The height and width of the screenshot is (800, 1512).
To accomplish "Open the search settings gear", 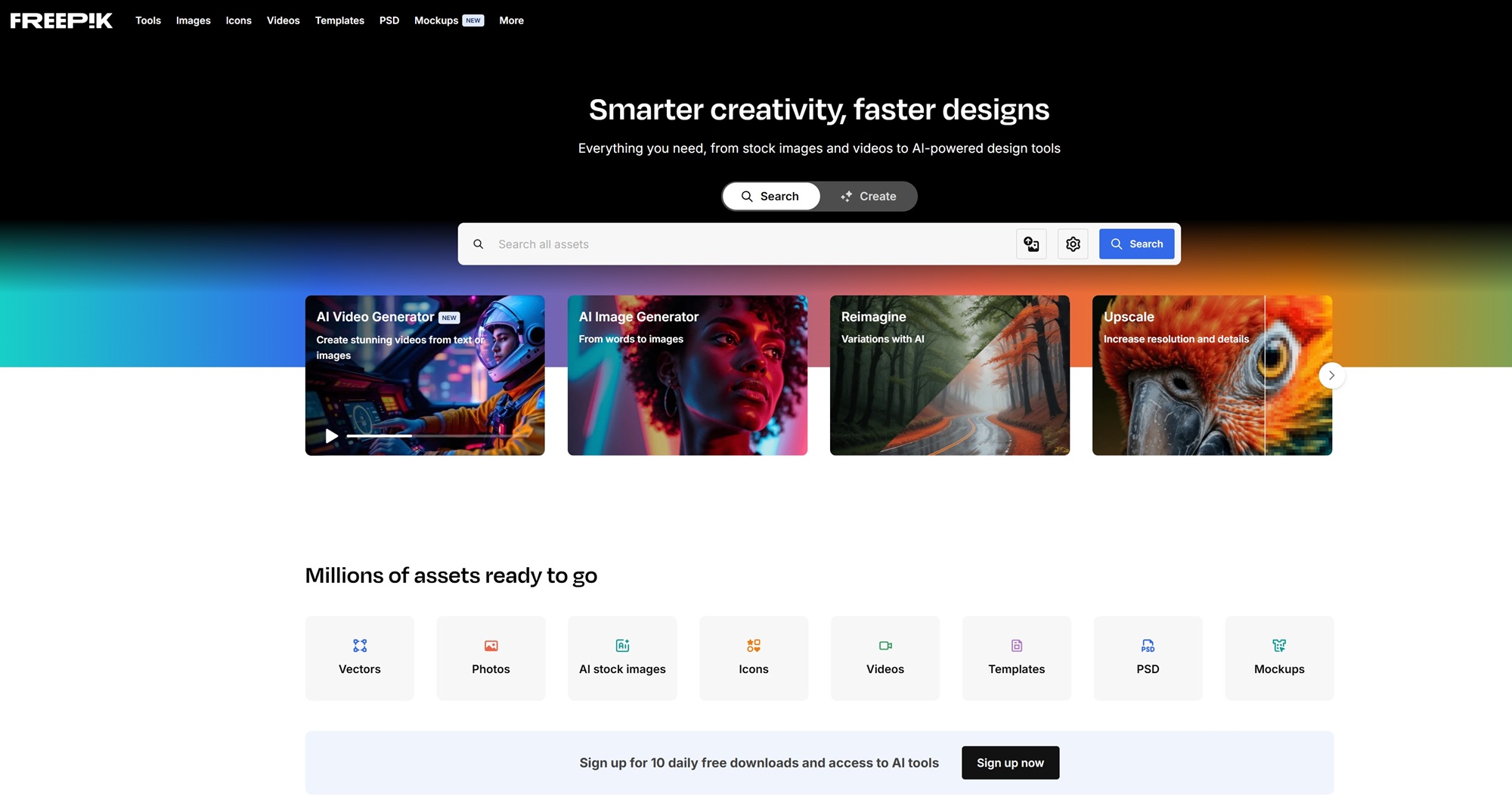I will pos(1073,243).
